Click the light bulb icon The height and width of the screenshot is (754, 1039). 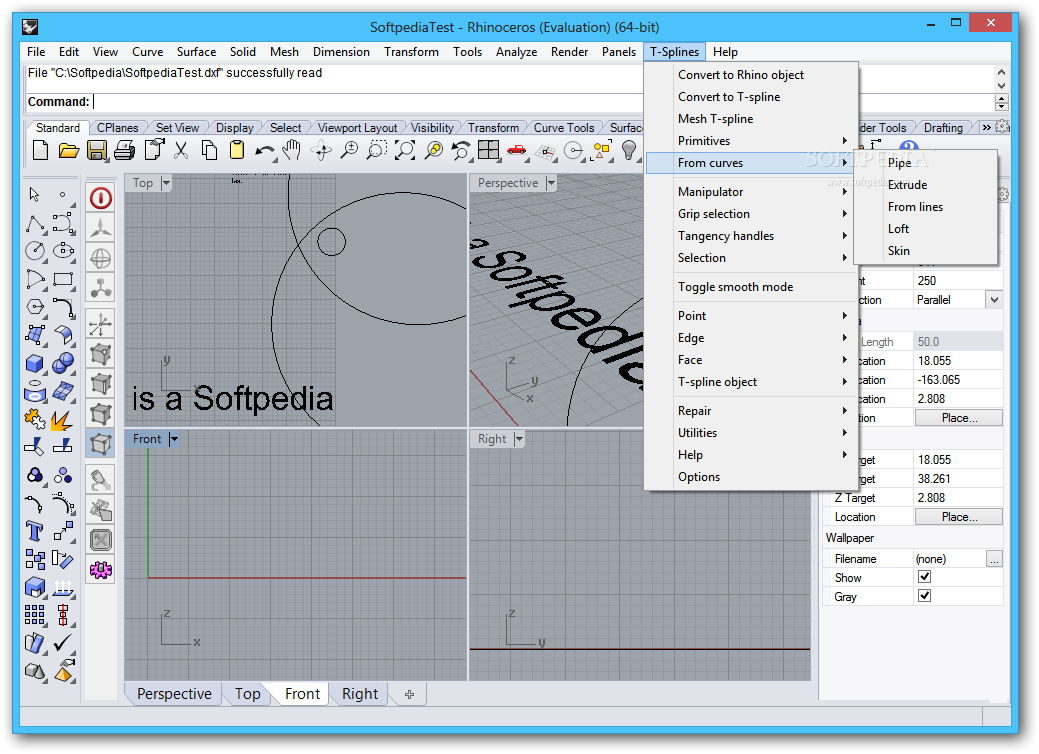628,150
